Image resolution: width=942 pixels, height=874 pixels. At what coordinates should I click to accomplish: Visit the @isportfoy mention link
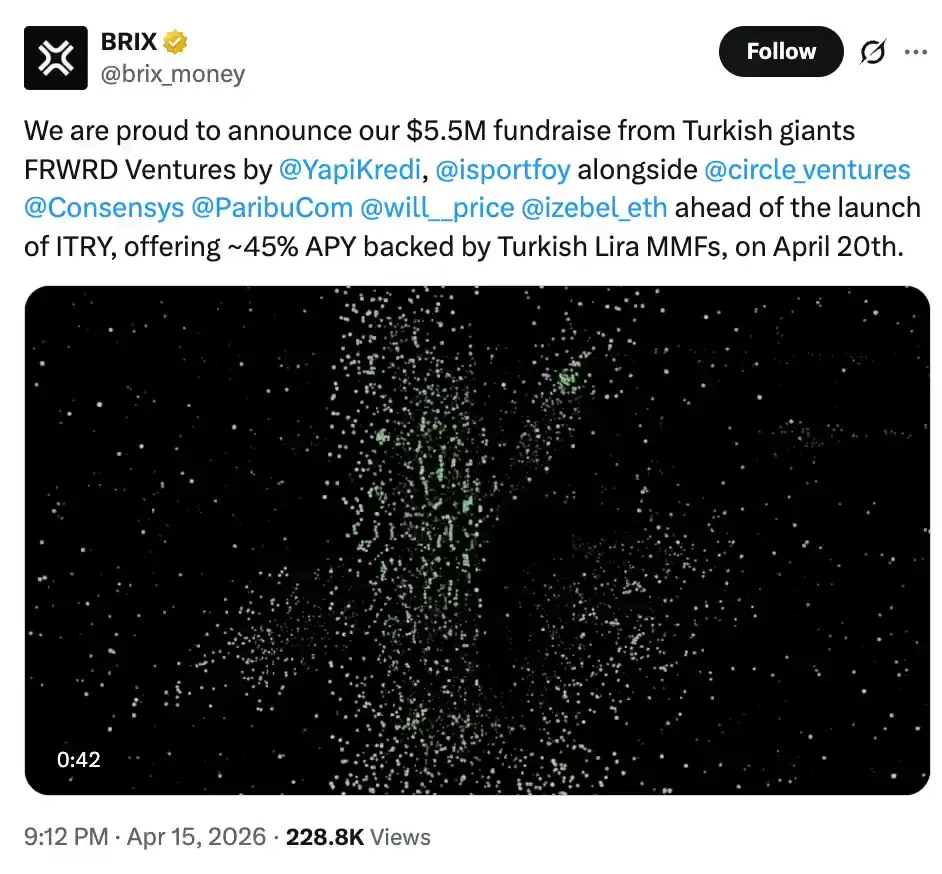[502, 169]
